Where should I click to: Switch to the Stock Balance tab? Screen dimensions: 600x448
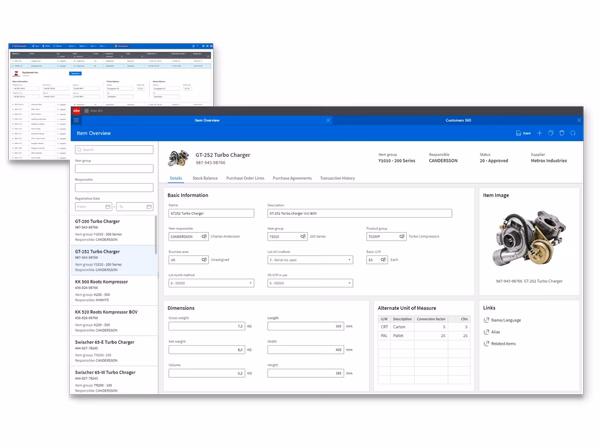tap(204, 178)
